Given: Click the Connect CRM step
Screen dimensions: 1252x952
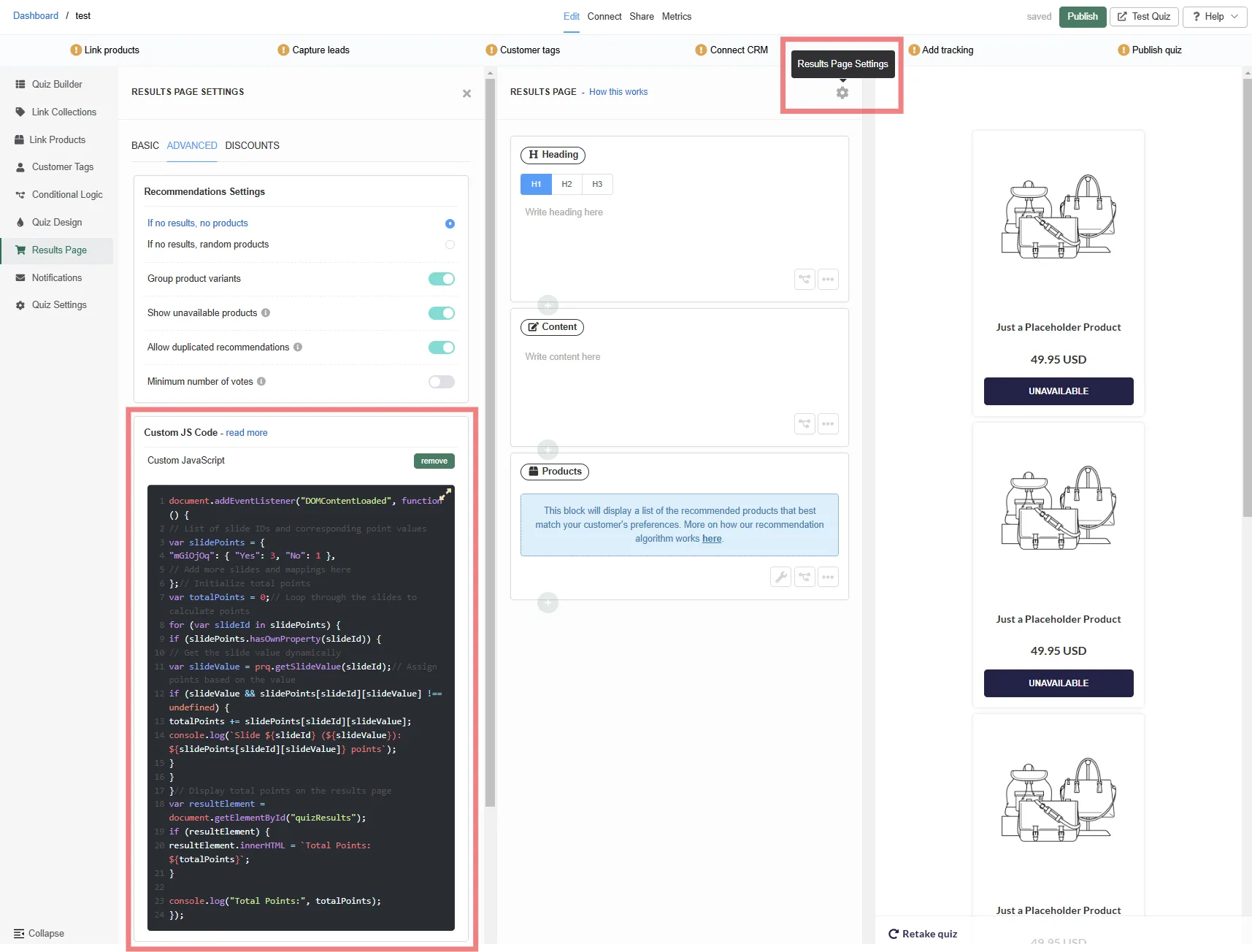Looking at the screenshot, I should pyautogui.click(x=731, y=50).
